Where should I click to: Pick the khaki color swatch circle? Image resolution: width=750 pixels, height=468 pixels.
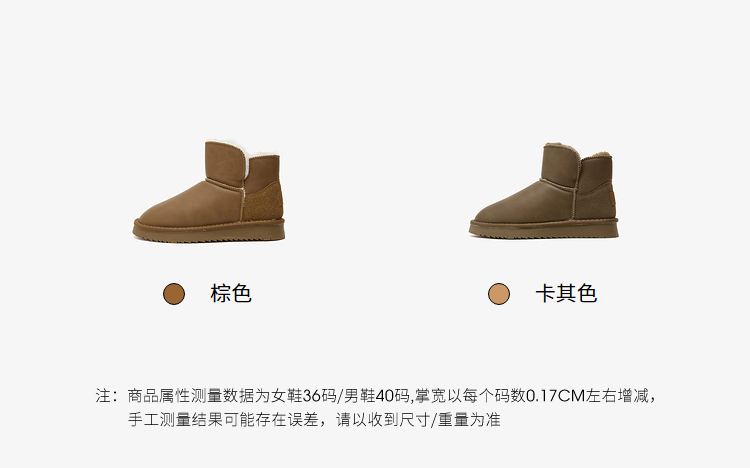(x=499, y=294)
